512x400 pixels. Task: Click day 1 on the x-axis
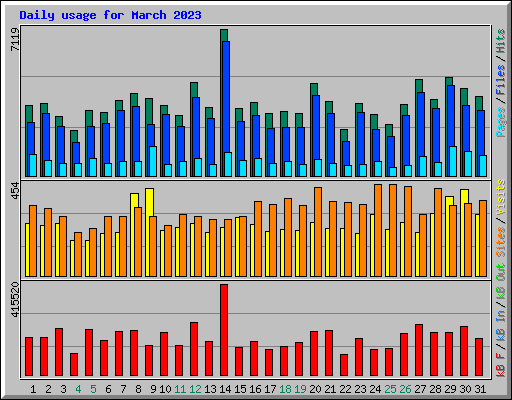coord(33,389)
